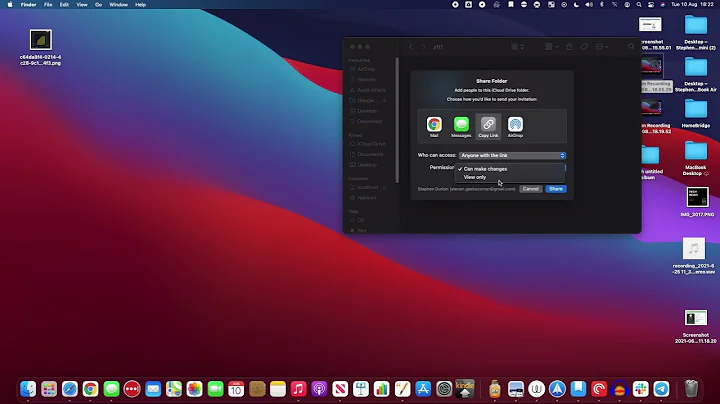
Task: Open News from the Dock
Action: [x=340, y=389]
